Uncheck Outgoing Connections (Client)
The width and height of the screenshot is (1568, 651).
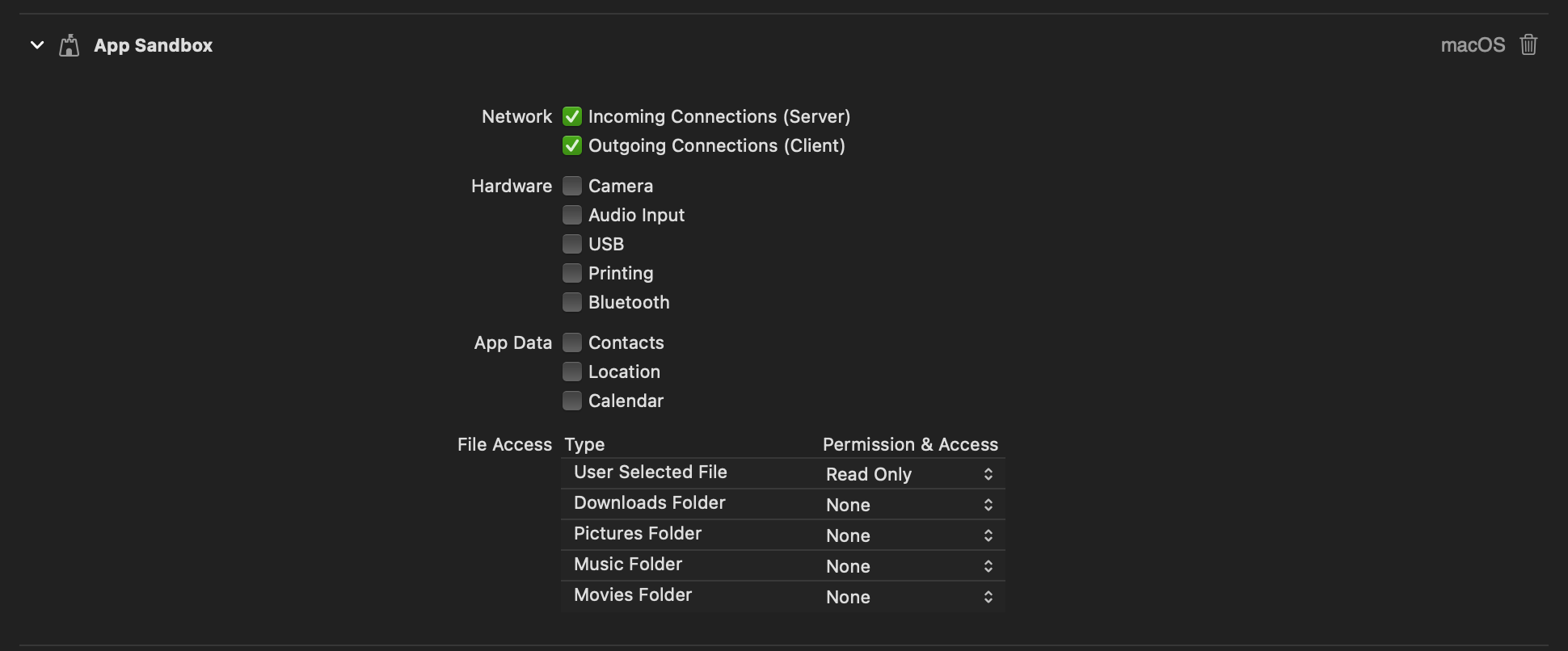pos(572,145)
